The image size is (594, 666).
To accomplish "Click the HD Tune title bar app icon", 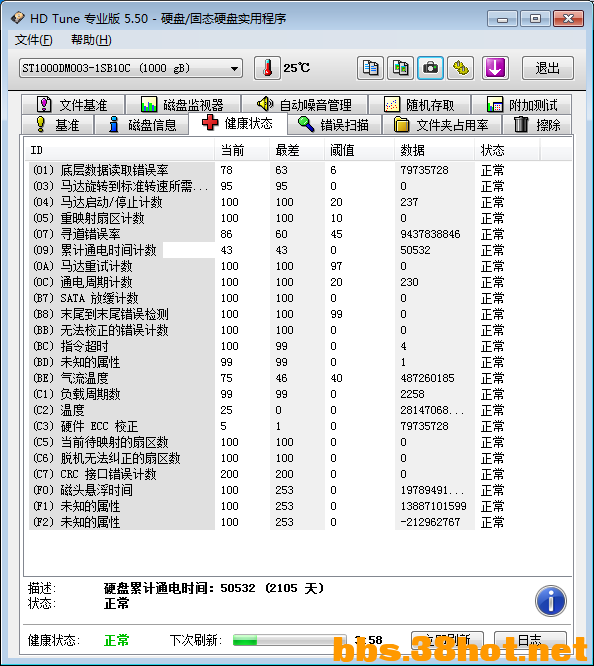I will pos(18,18).
